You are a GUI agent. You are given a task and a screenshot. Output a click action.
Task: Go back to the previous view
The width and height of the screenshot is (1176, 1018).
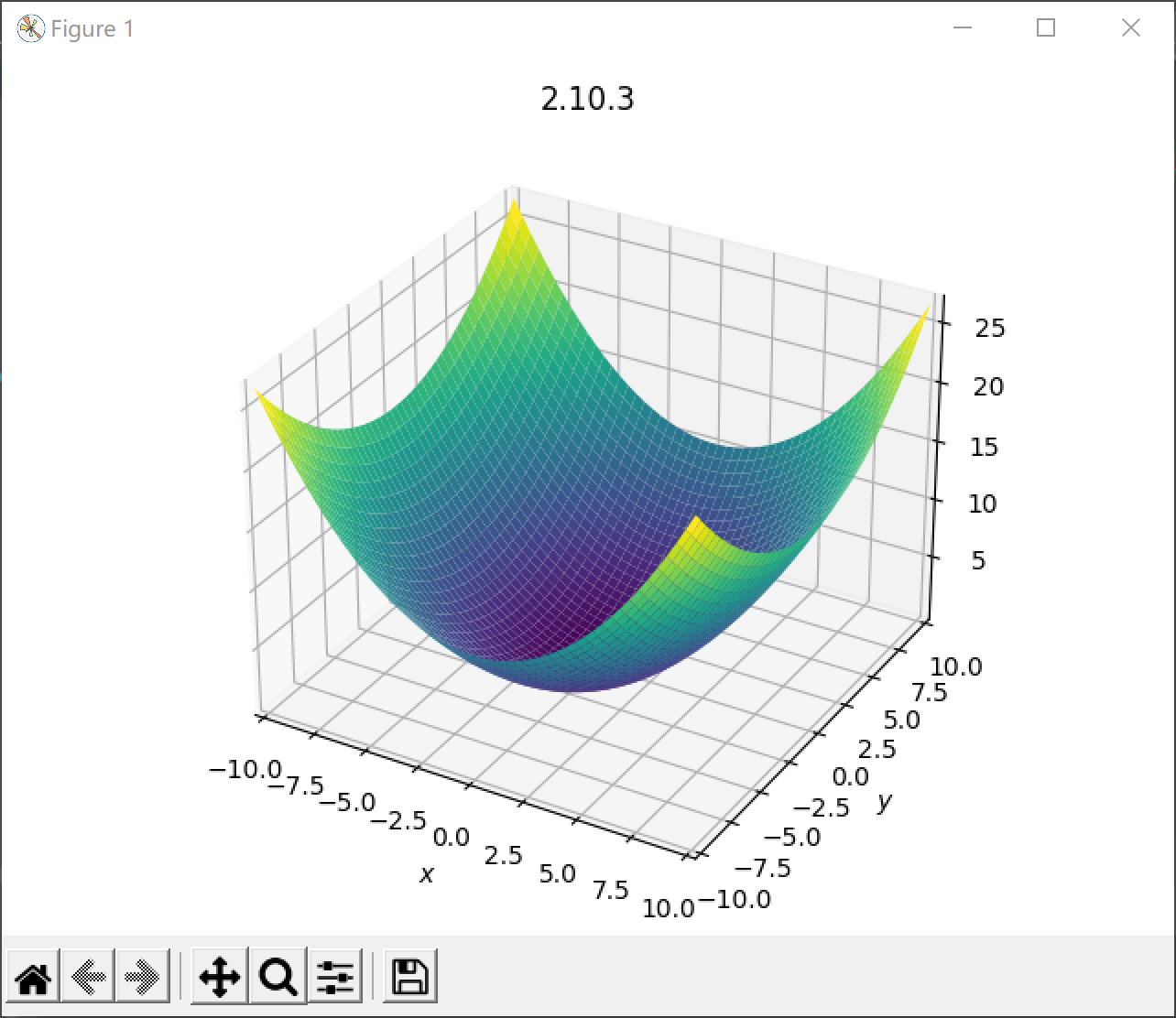pyautogui.click(x=88, y=977)
